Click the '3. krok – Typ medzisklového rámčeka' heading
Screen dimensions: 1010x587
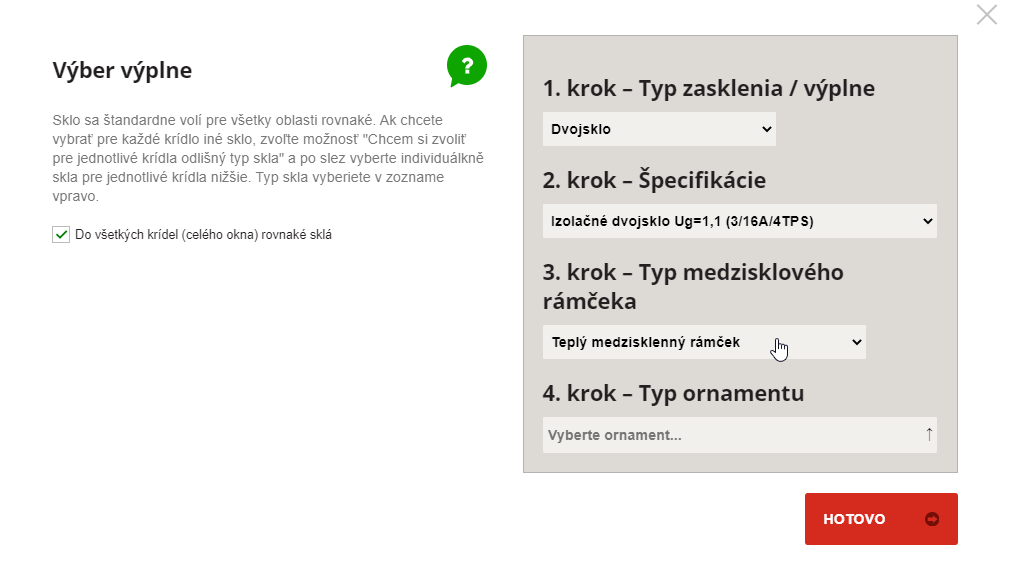(693, 286)
